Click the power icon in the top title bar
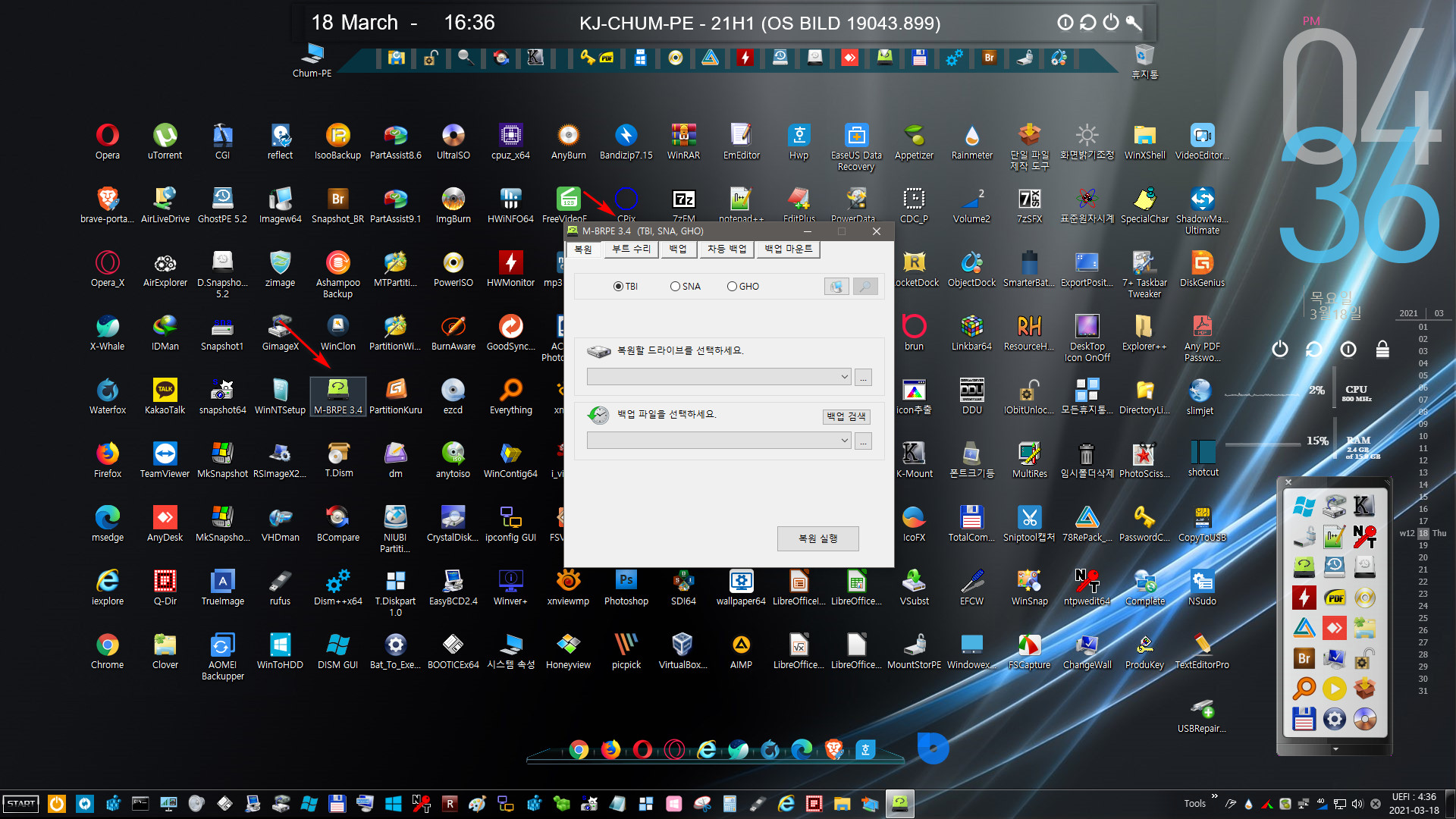 (1111, 22)
